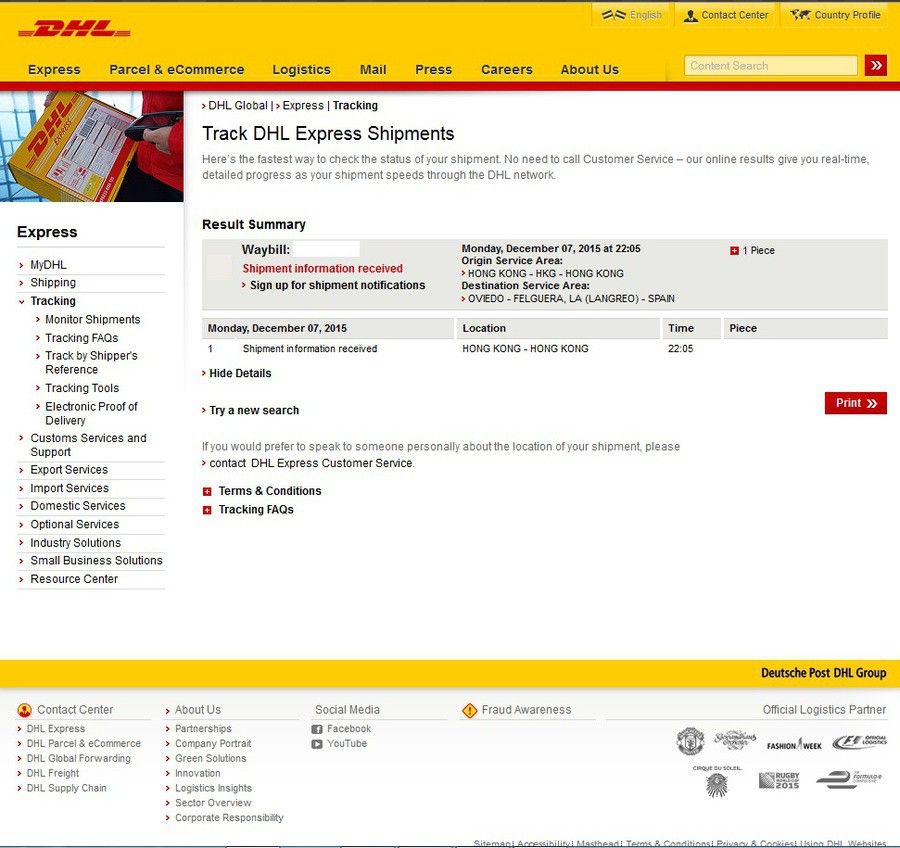Click the content search submit arrow button
The image size is (900, 848).
876,65
